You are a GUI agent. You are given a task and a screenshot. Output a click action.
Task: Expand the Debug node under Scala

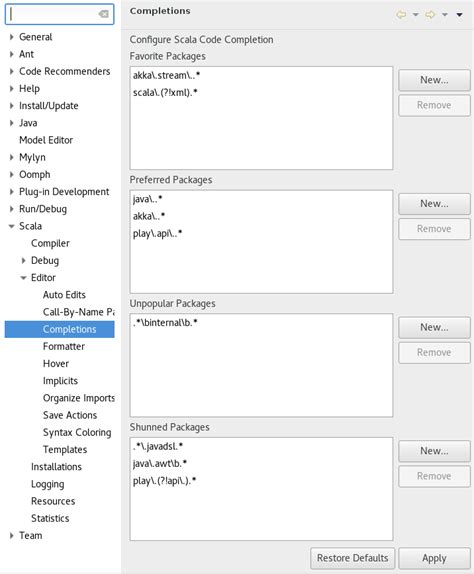point(23,261)
